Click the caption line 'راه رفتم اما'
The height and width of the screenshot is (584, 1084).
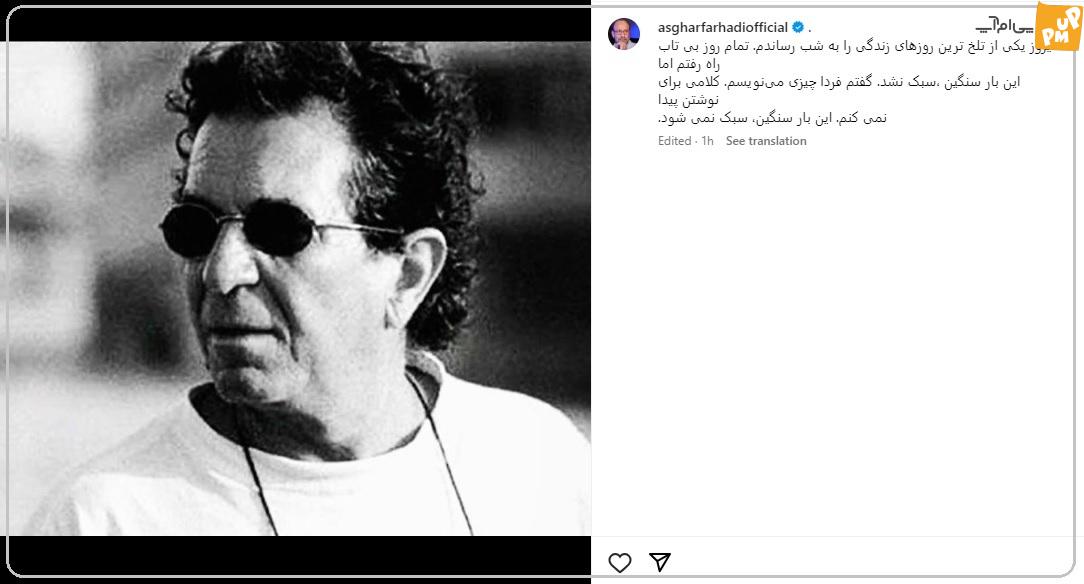pos(689,64)
